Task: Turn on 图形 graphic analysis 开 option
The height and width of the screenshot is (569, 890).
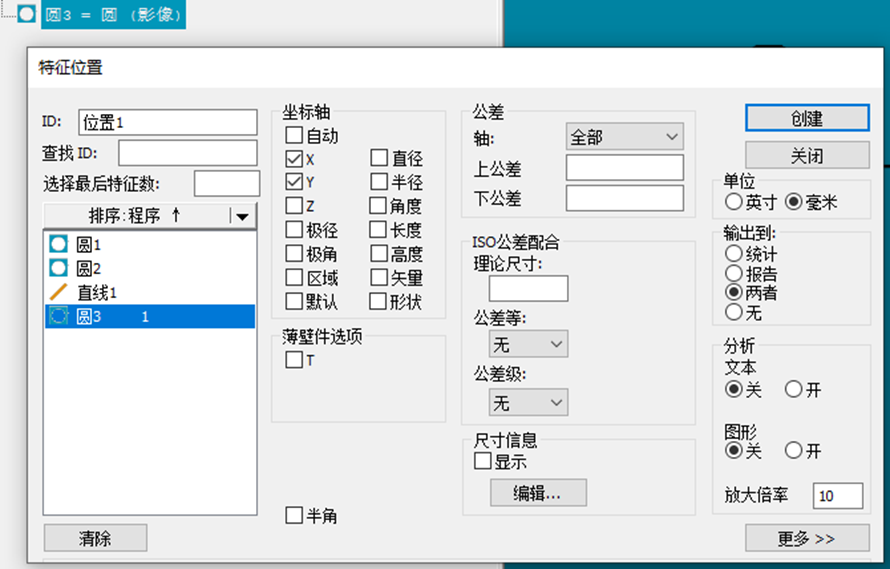Action: tap(794, 451)
